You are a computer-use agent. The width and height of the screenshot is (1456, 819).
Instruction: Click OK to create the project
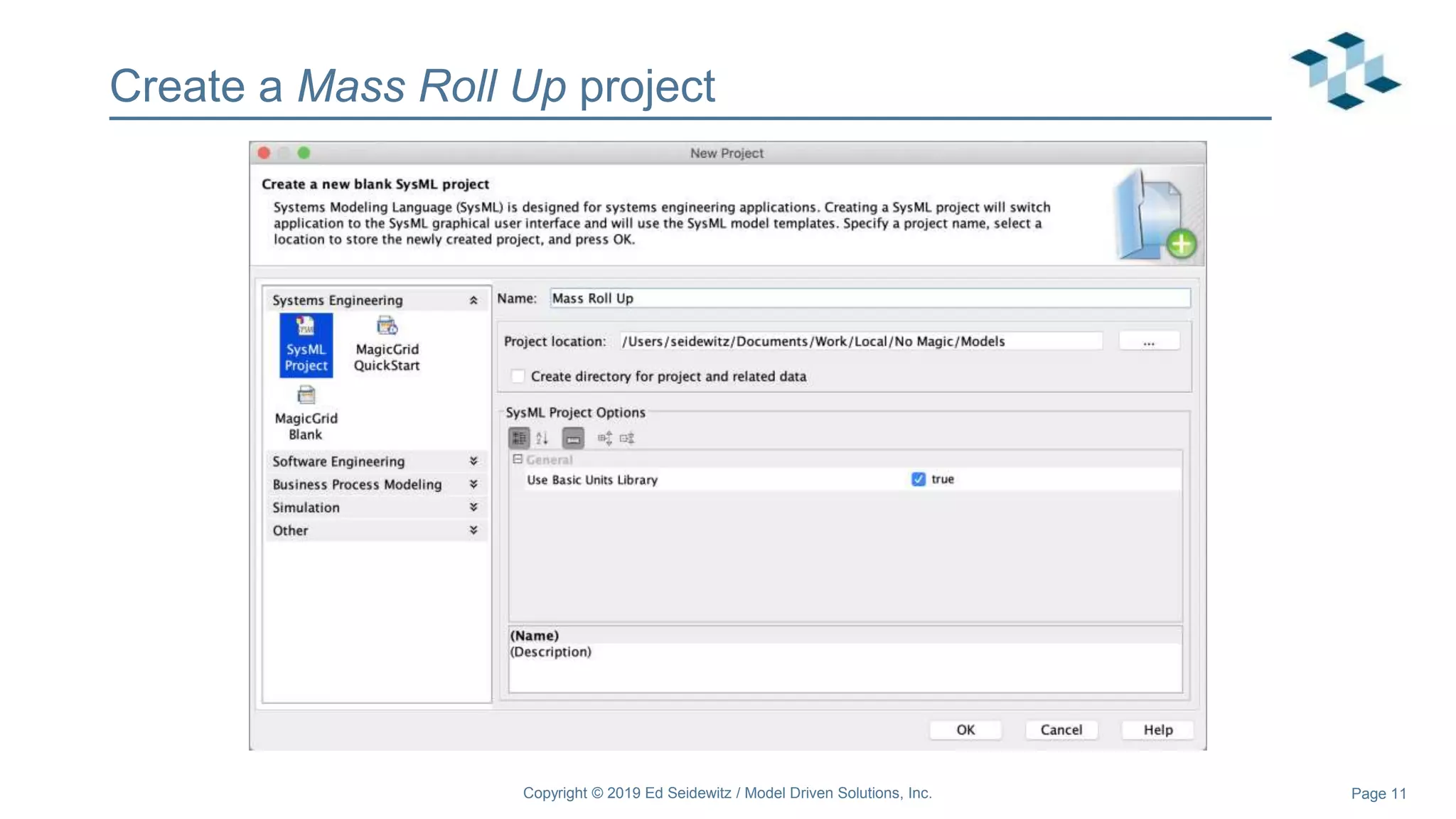pos(965,729)
